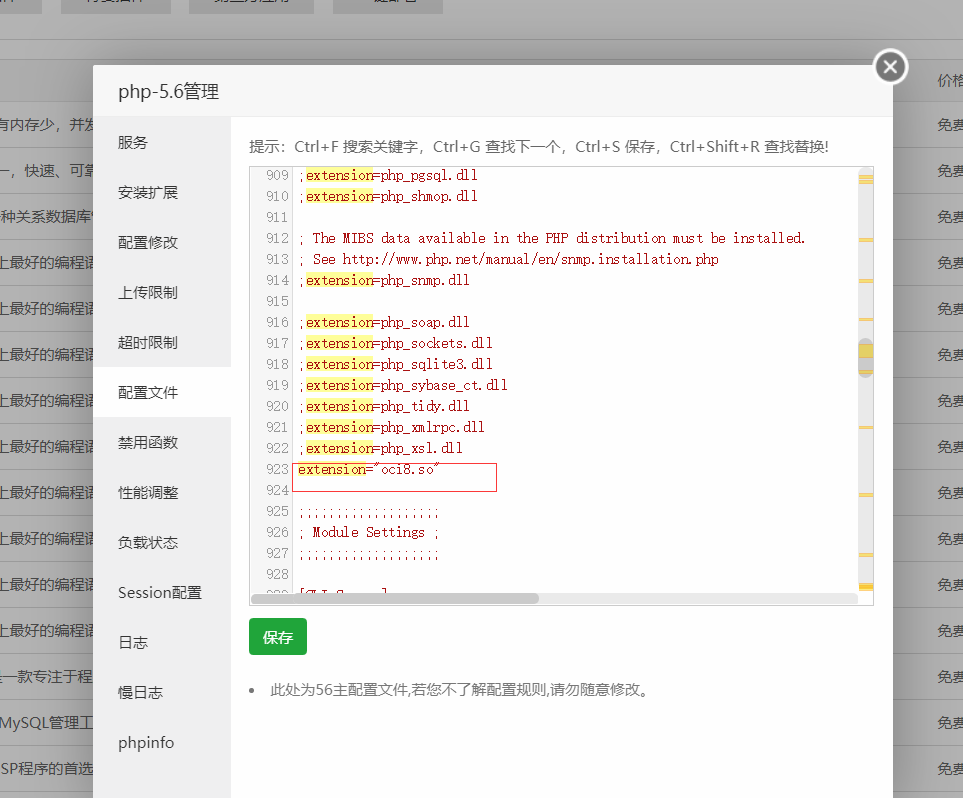Click the snmp.installation.php URL line

click(509, 259)
